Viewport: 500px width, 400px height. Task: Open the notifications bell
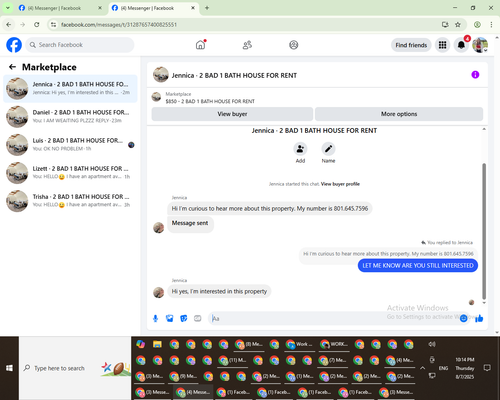pos(461,45)
